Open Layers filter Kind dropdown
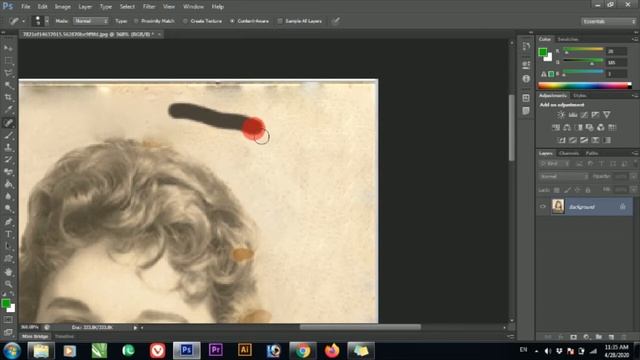The width and height of the screenshot is (640, 360). [554, 164]
